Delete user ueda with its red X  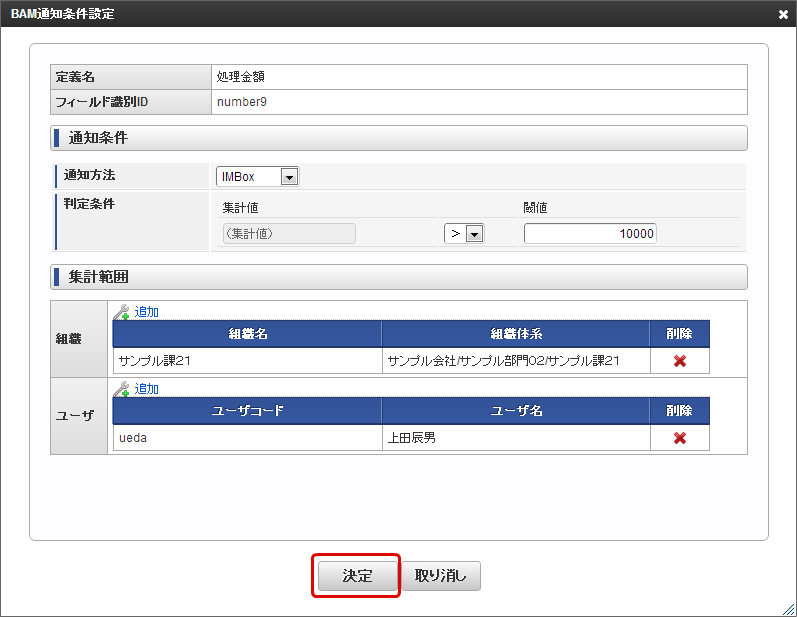[680, 438]
